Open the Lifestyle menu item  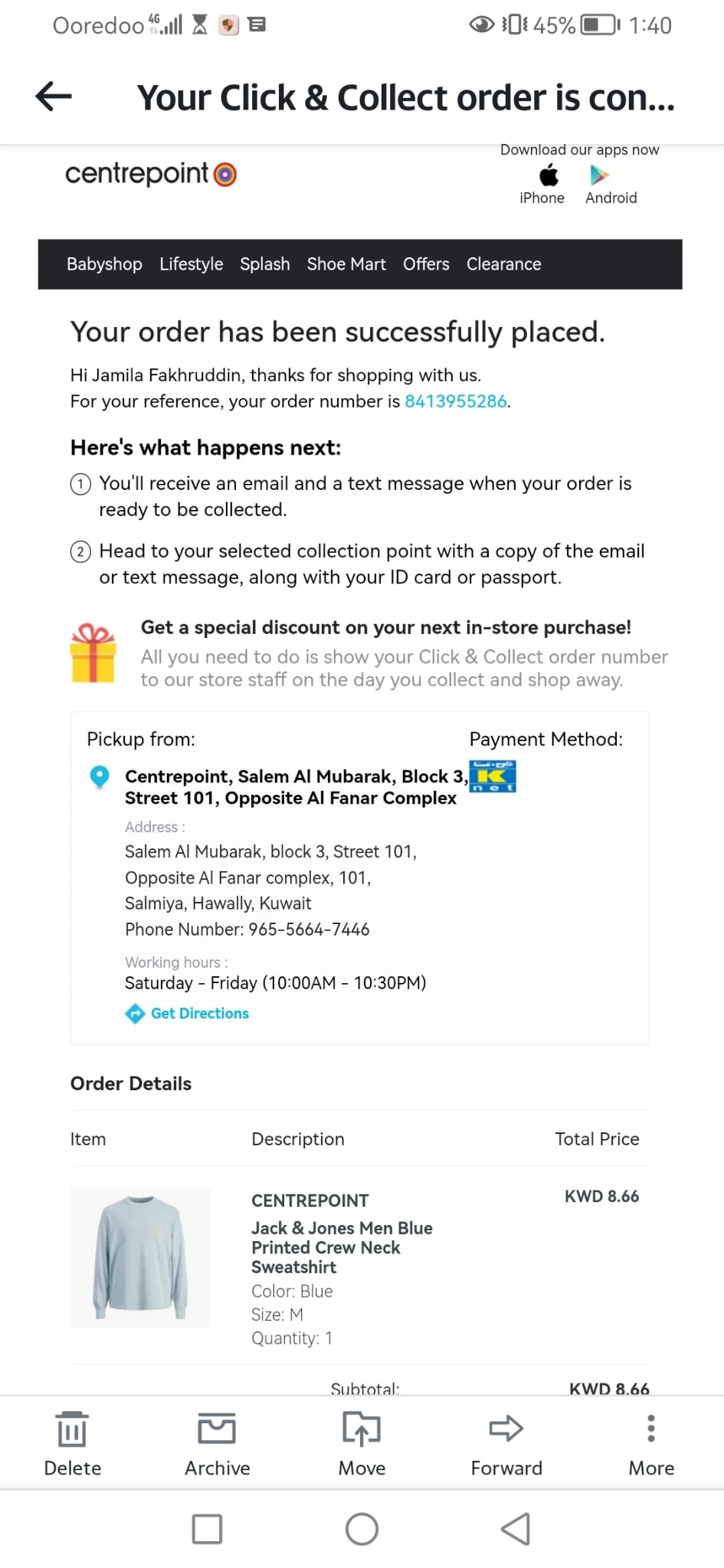point(192,264)
